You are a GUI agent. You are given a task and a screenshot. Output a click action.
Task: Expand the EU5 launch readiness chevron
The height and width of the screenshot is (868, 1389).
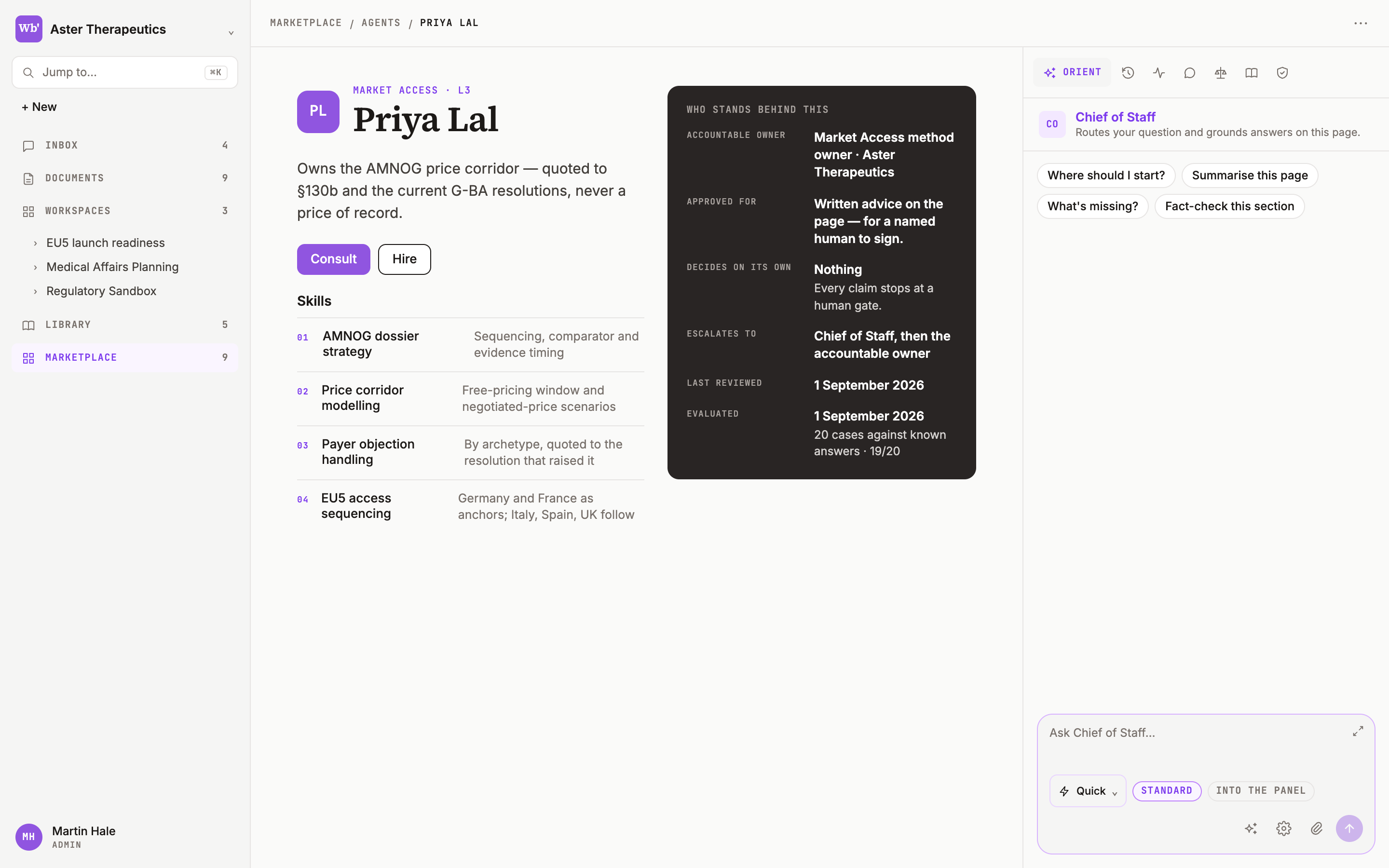(36, 244)
